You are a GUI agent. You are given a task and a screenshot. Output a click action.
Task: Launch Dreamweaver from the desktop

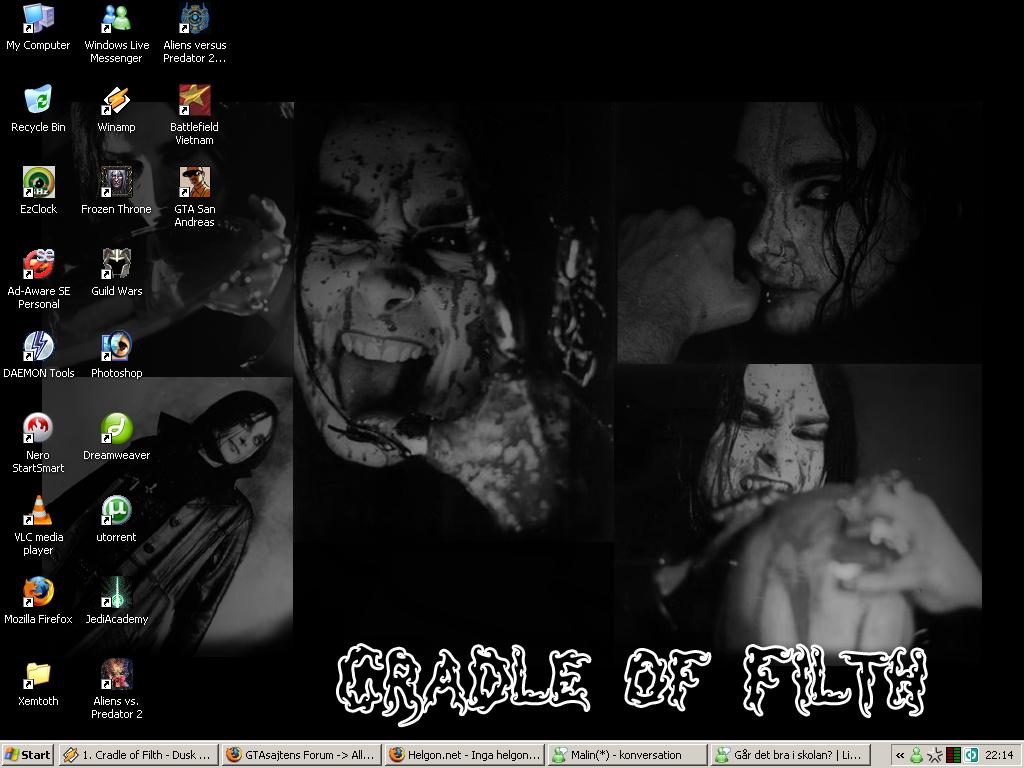pyautogui.click(x=116, y=429)
